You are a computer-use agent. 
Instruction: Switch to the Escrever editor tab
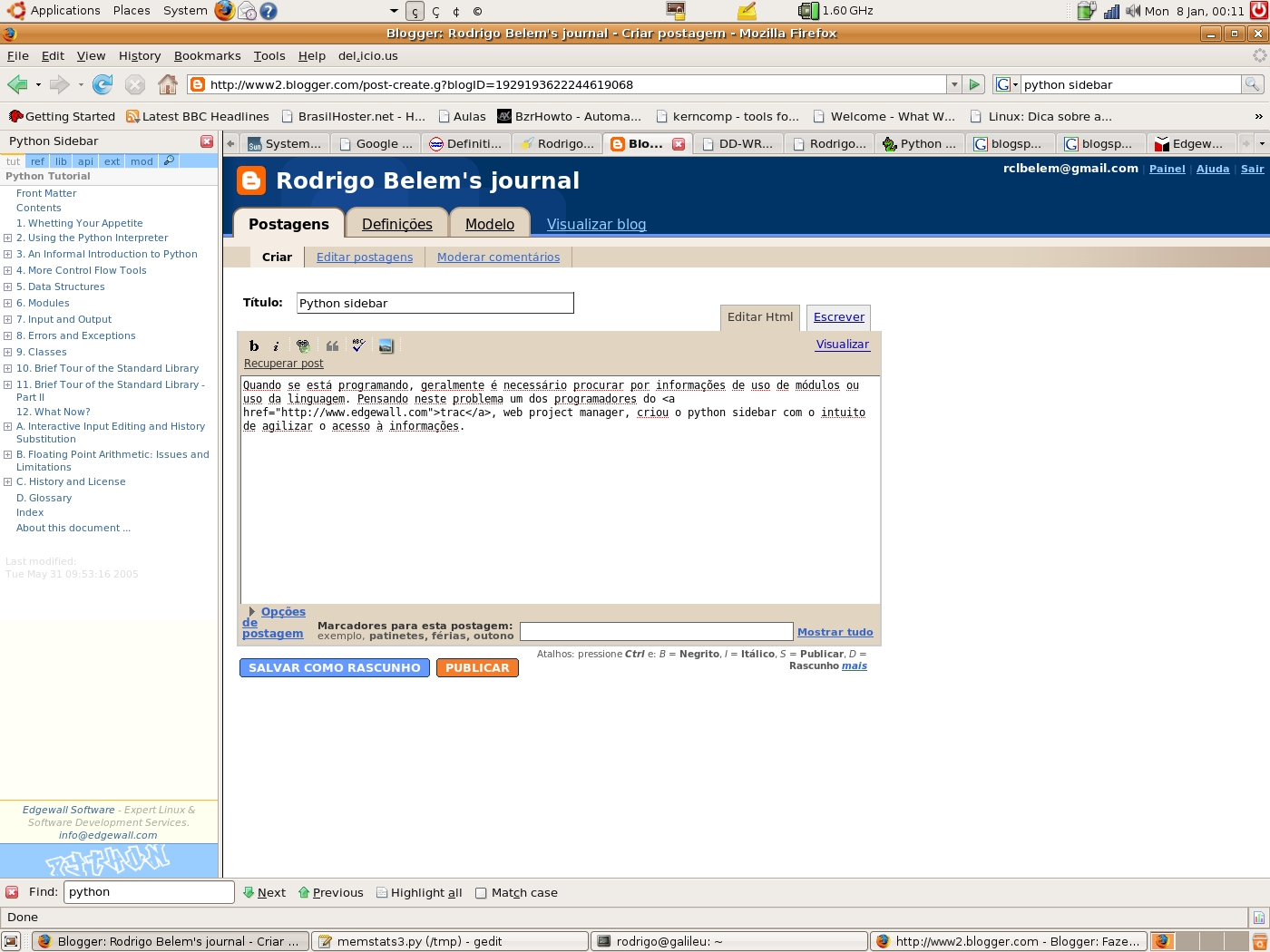[x=839, y=317]
